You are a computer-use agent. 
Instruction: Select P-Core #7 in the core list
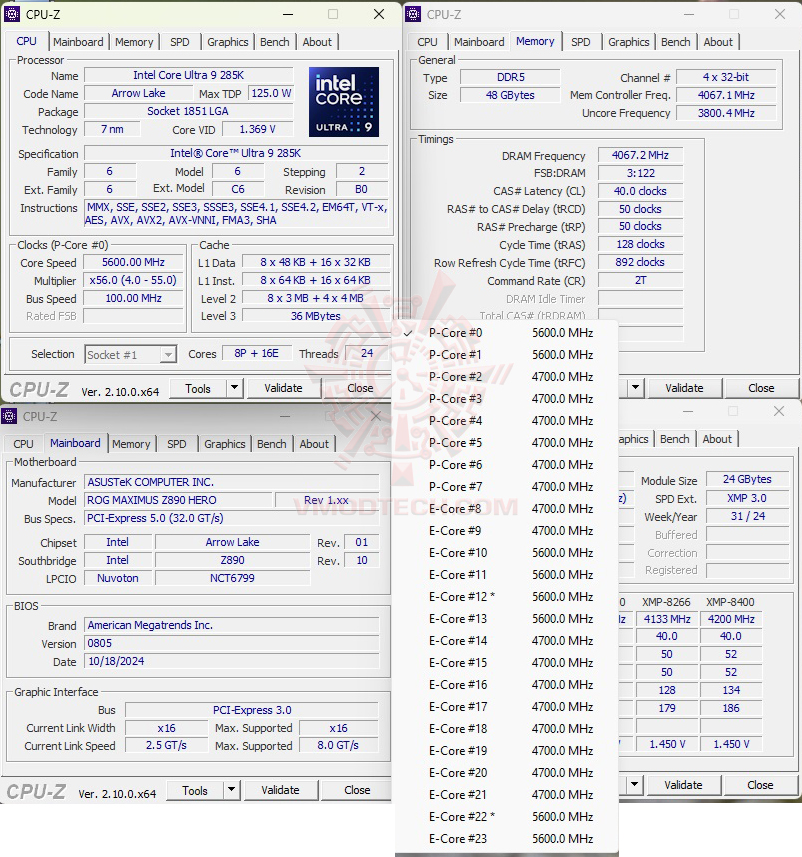tap(507, 486)
